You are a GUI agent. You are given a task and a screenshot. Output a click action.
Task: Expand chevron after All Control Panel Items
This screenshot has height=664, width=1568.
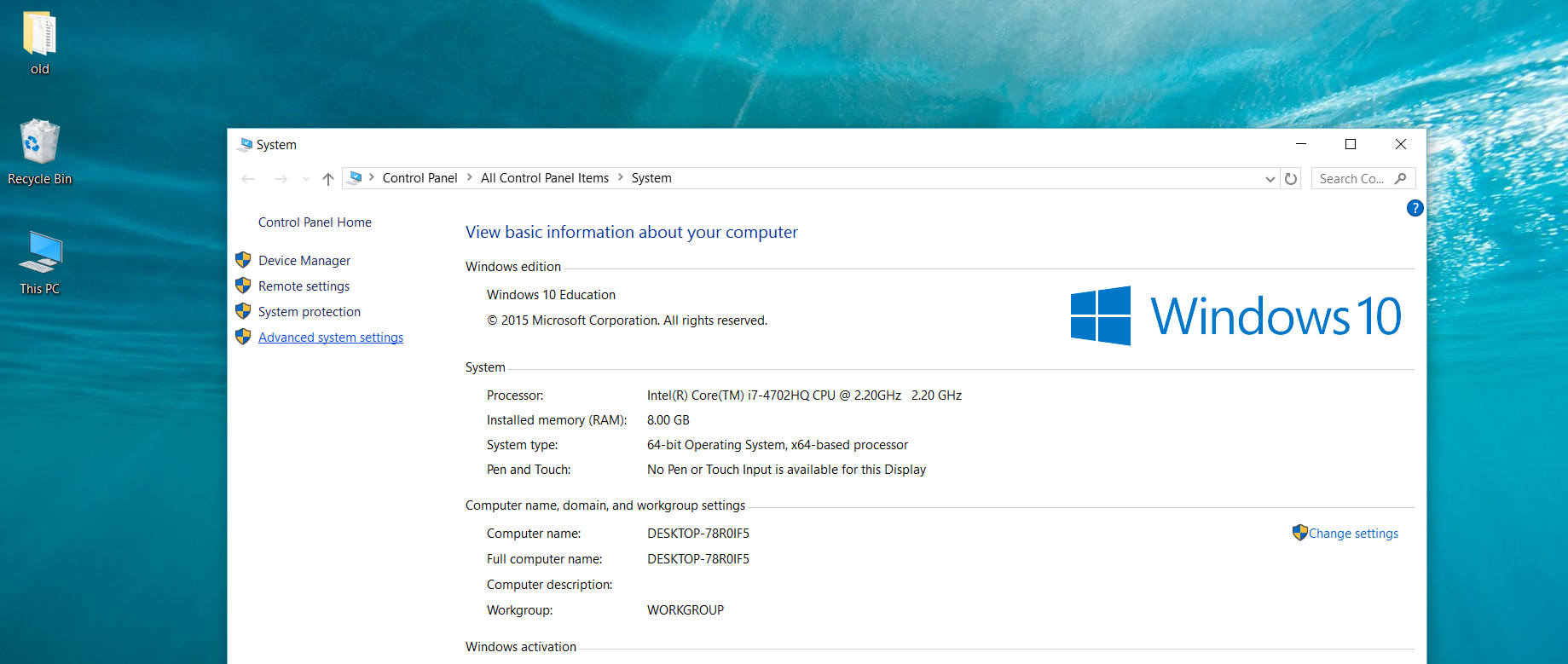[x=621, y=178]
